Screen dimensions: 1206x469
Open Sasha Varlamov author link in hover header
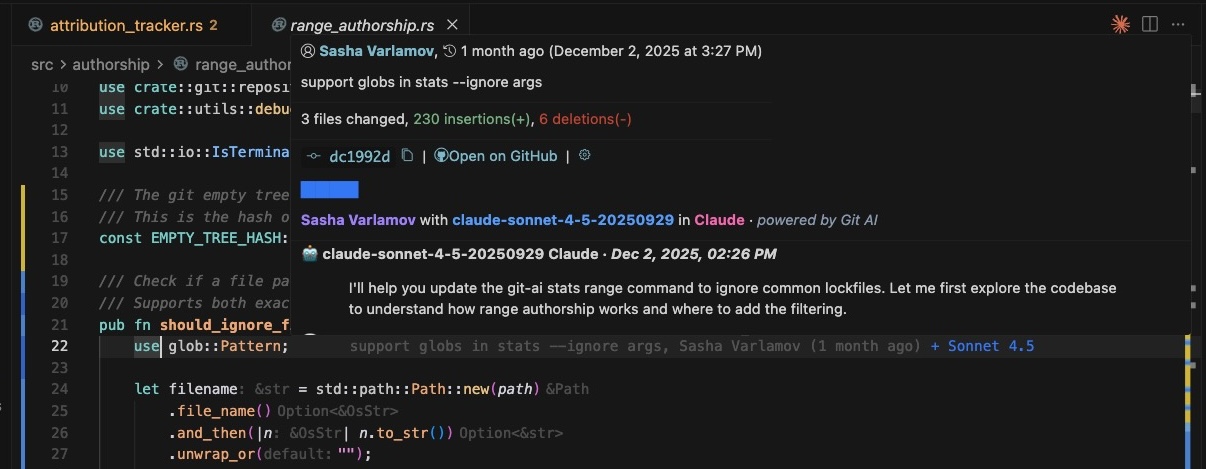(x=376, y=50)
